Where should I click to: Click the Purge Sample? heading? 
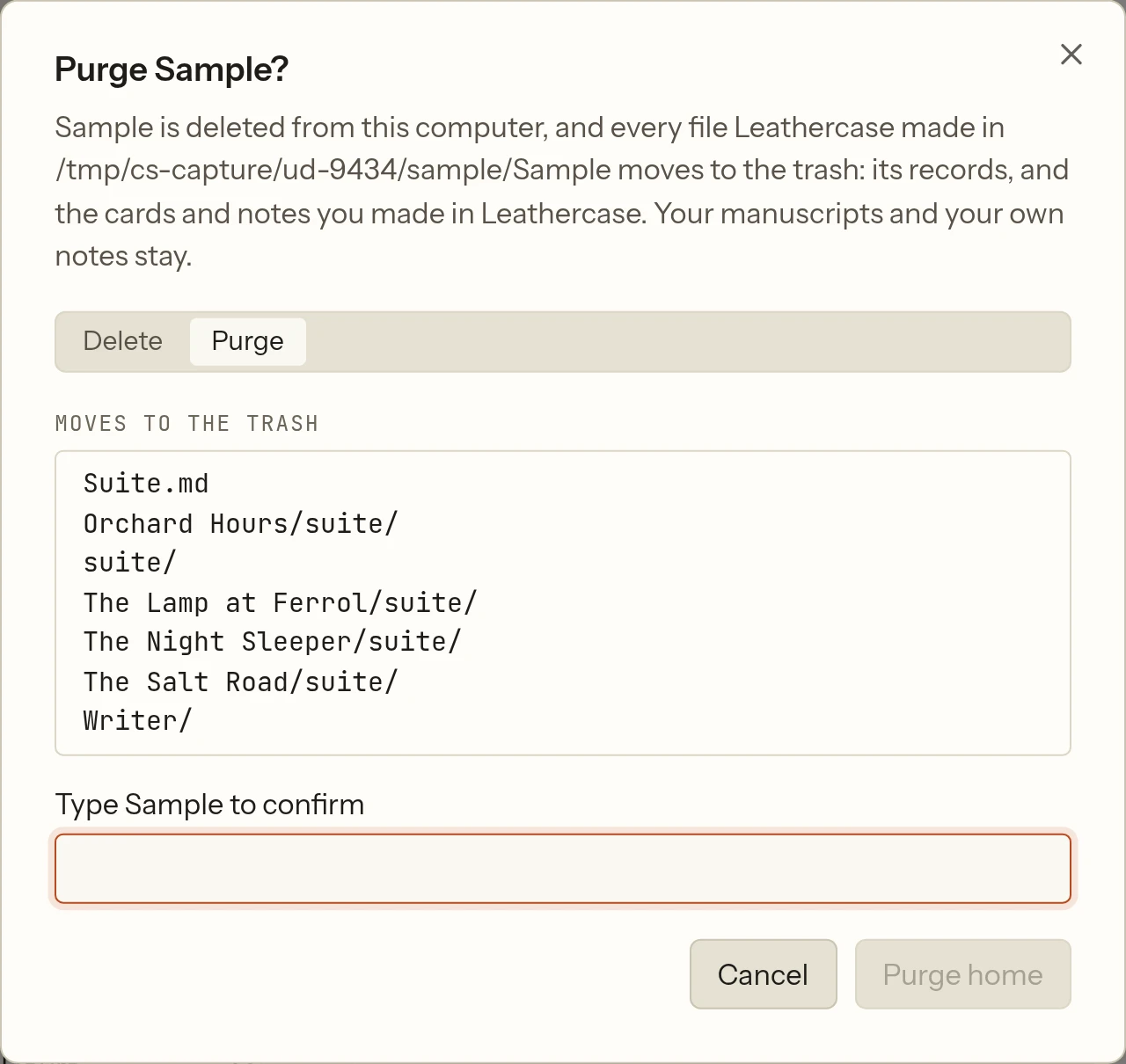pyautogui.click(x=172, y=69)
